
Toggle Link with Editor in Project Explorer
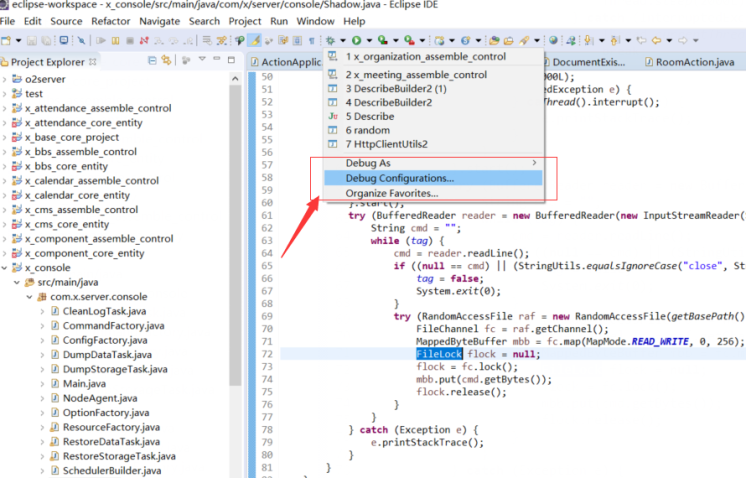[x=166, y=60]
